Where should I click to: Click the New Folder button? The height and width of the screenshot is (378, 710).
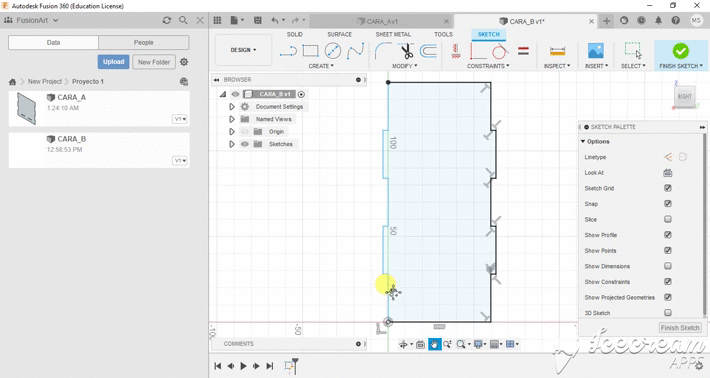click(x=154, y=62)
